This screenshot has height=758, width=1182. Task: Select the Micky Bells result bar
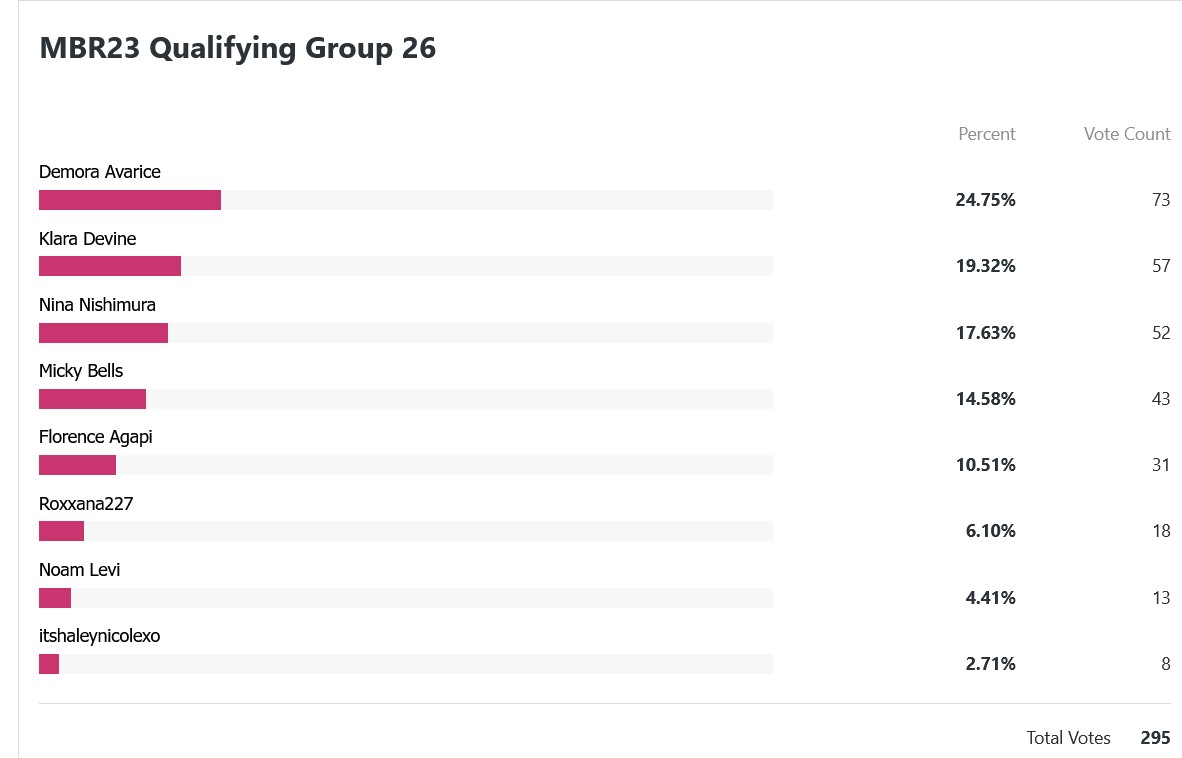406,399
